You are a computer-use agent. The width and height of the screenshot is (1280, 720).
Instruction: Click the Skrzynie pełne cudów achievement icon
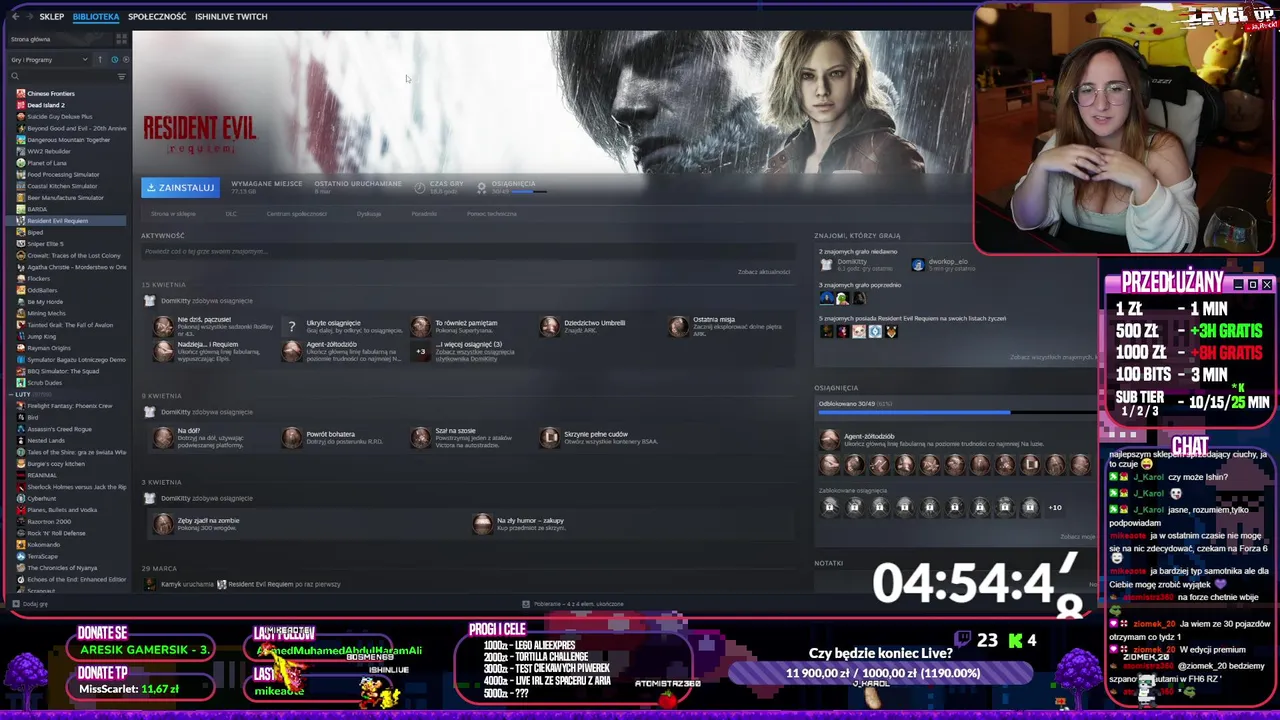[x=550, y=438]
